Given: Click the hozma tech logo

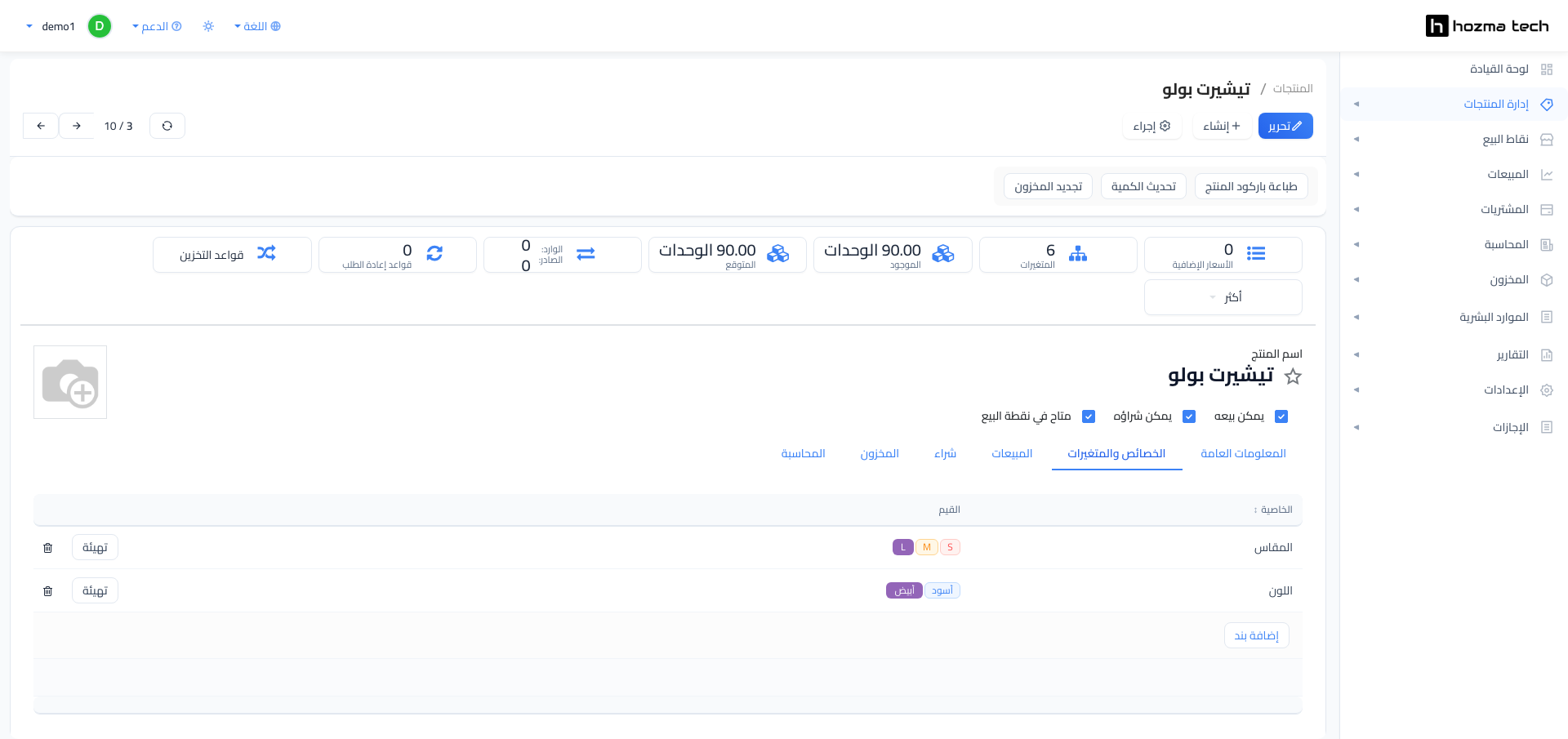Looking at the screenshot, I should [x=1486, y=26].
